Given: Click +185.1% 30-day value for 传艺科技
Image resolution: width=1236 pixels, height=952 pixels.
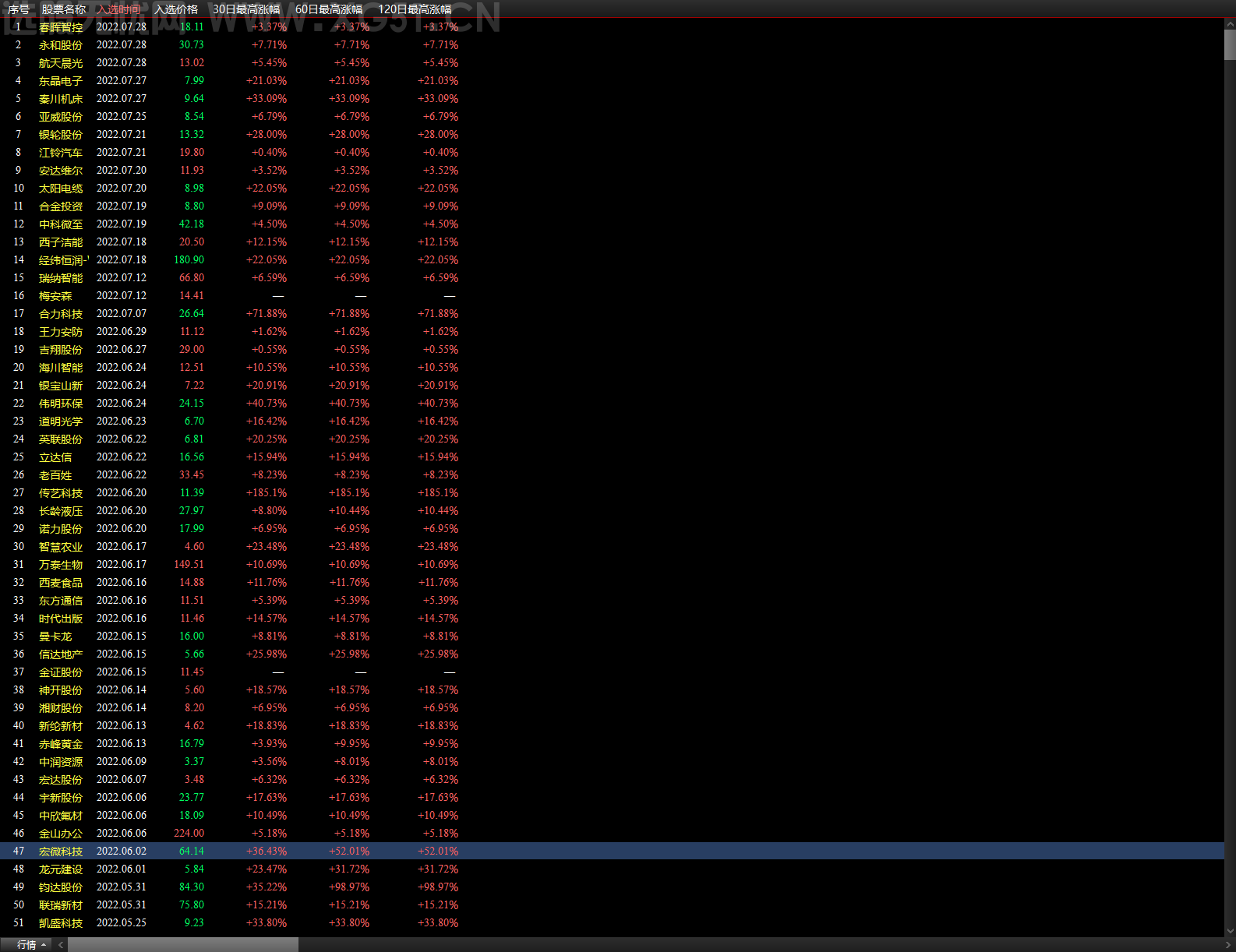Looking at the screenshot, I should tap(267, 493).
